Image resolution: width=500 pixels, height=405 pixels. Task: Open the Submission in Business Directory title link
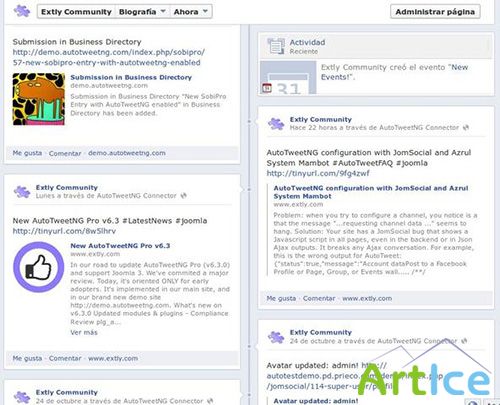coord(131,77)
